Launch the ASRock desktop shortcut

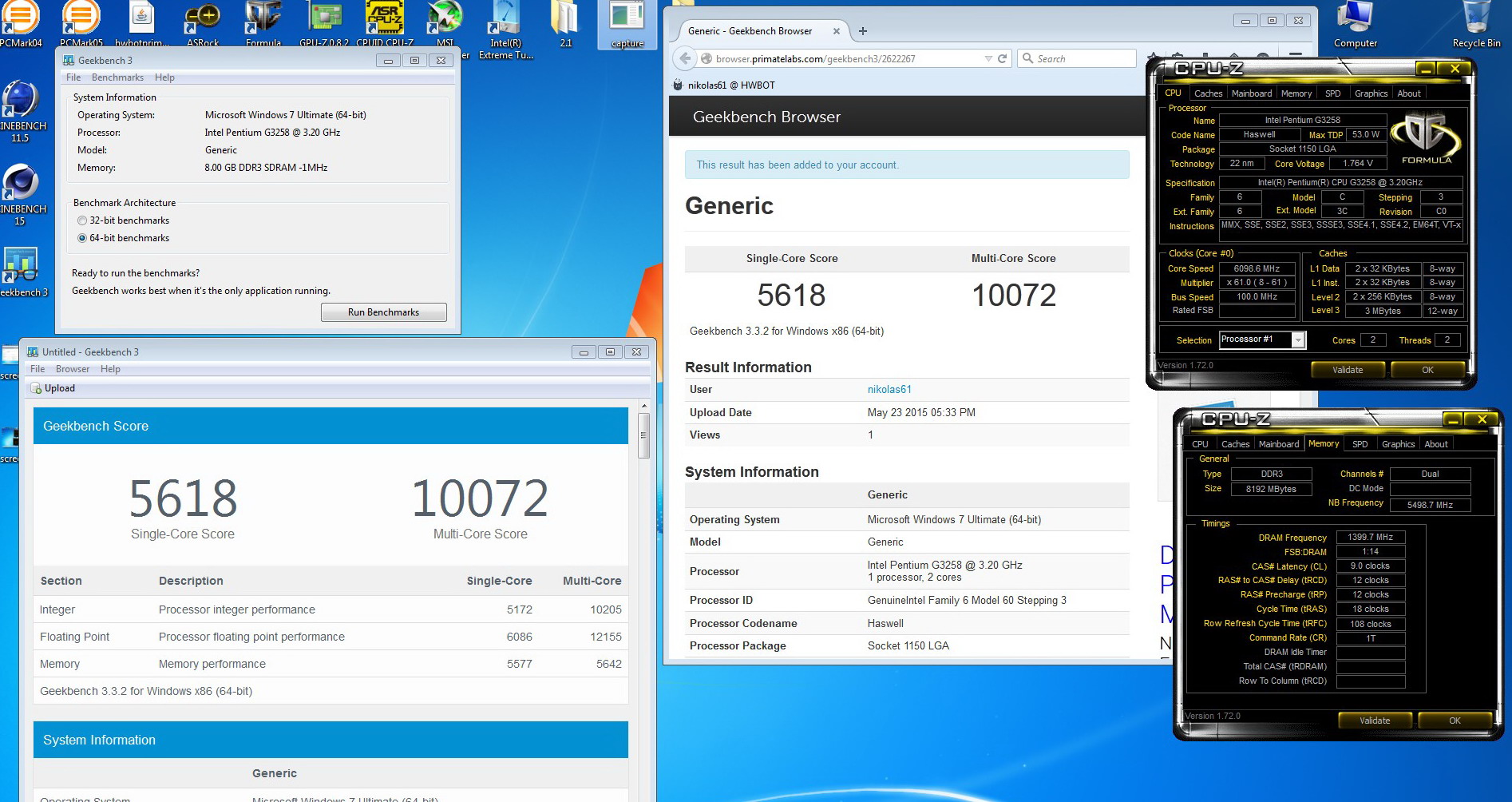(203, 24)
